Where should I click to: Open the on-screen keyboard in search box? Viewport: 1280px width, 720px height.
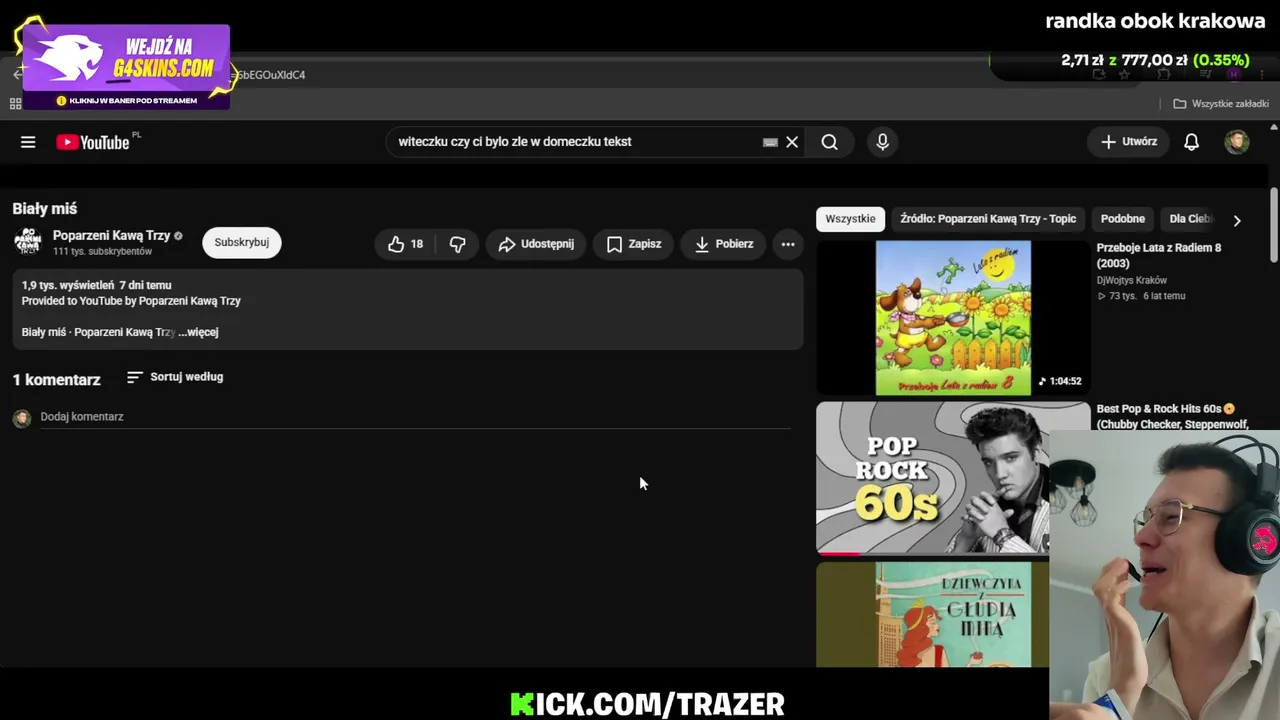tap(770, 142)
